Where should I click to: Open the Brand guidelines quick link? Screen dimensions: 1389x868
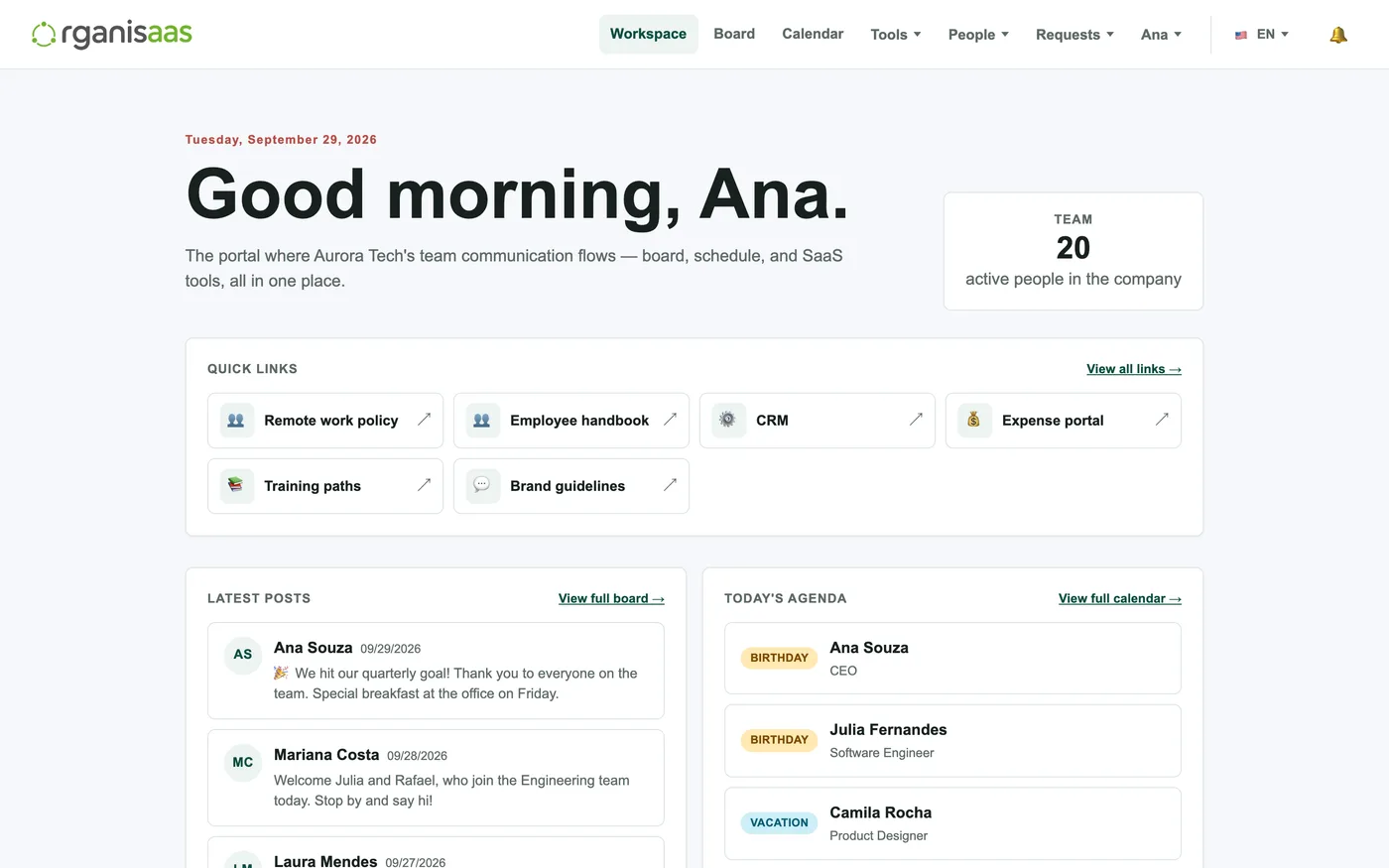point(571,486)
